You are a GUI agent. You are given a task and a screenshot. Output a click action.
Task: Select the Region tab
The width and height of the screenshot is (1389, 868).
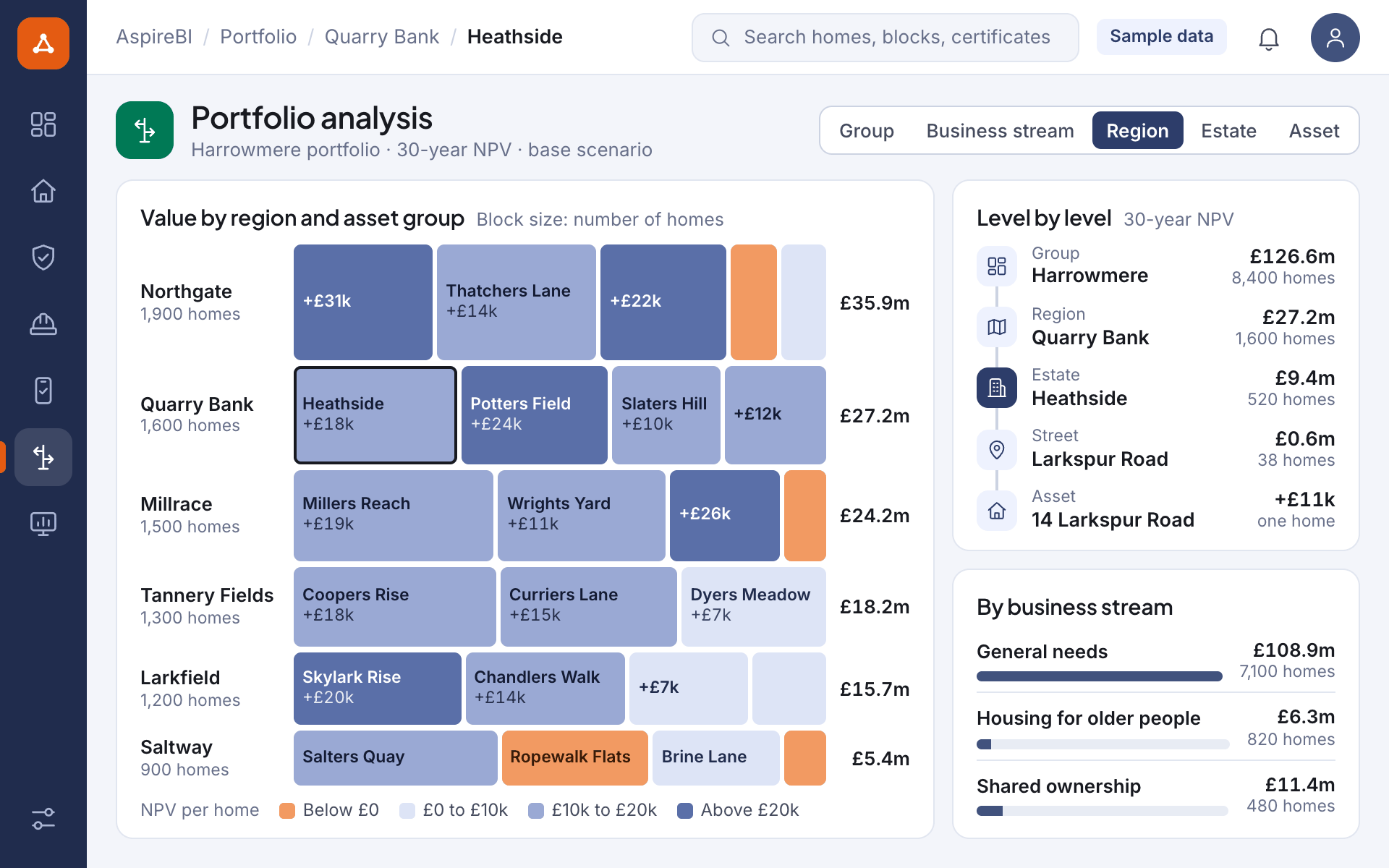(x=1137, y=130)
